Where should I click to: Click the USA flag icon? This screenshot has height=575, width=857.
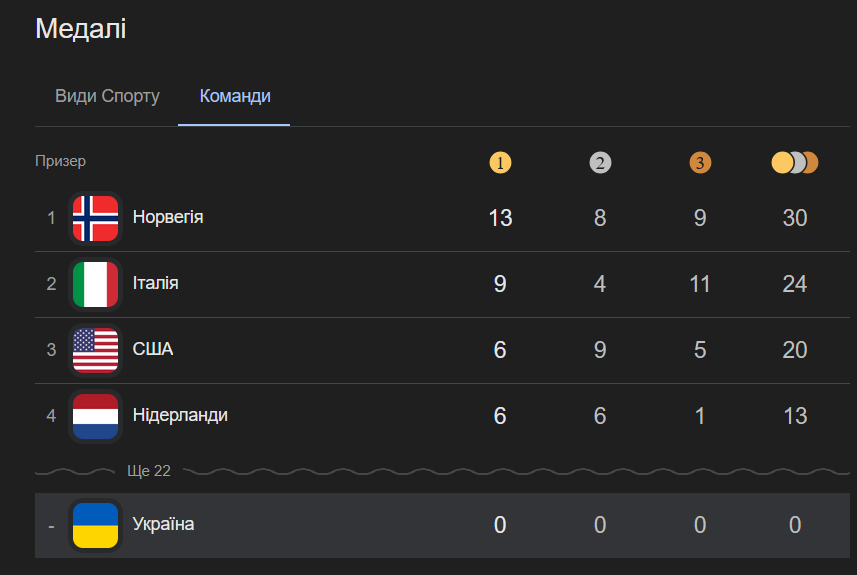(96, 350)
